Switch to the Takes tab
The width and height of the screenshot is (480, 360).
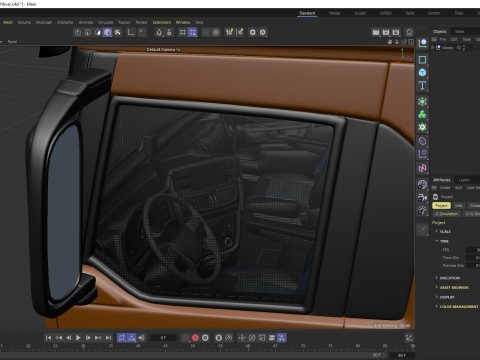459,31
